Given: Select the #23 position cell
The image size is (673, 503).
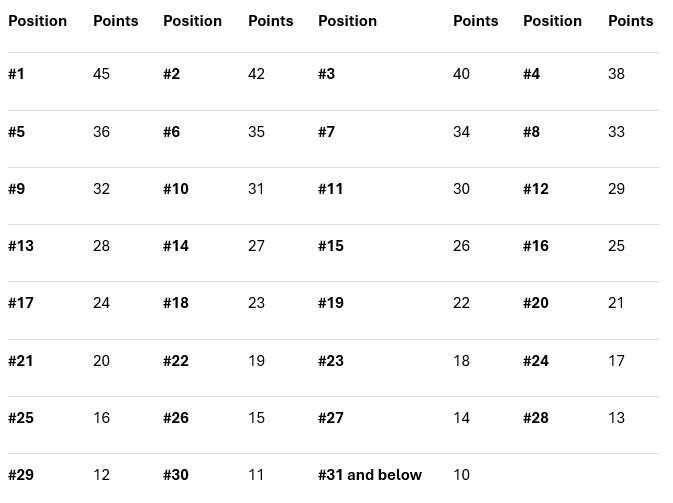Looking at the screenshot, I should [x=330, y=361].
